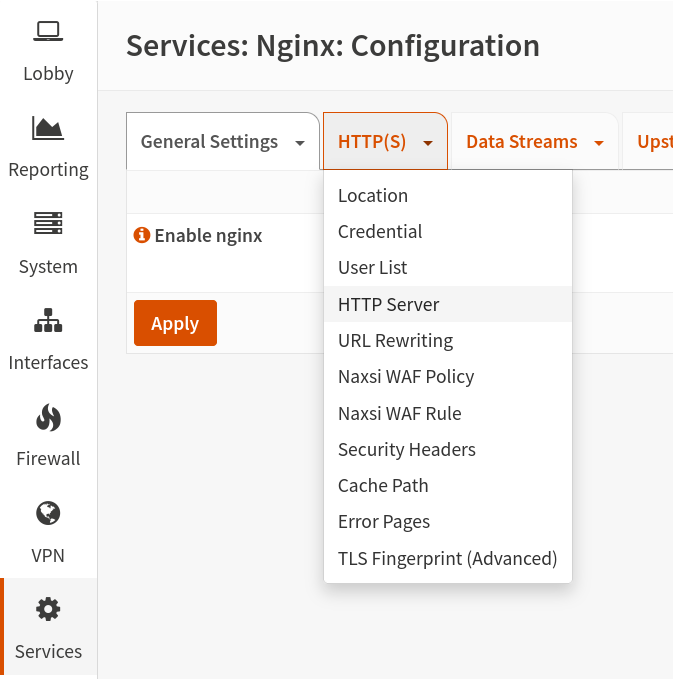Click the orange Apply button
The width and height of the screenshot is (673, 679).
coord(175,323)
